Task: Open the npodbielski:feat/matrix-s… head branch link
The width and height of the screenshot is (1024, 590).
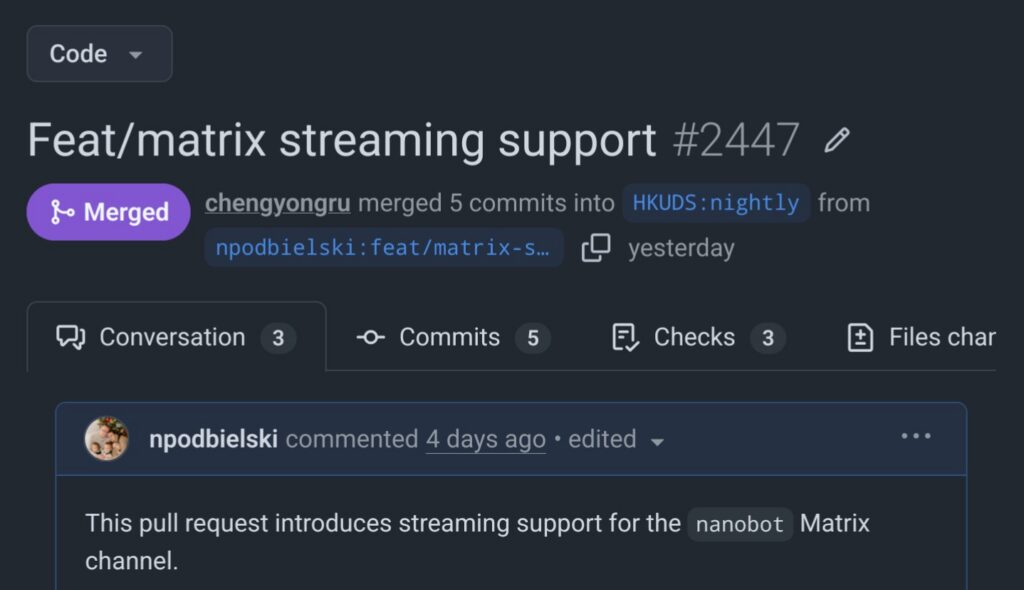Action: click(x=383, y=248)
